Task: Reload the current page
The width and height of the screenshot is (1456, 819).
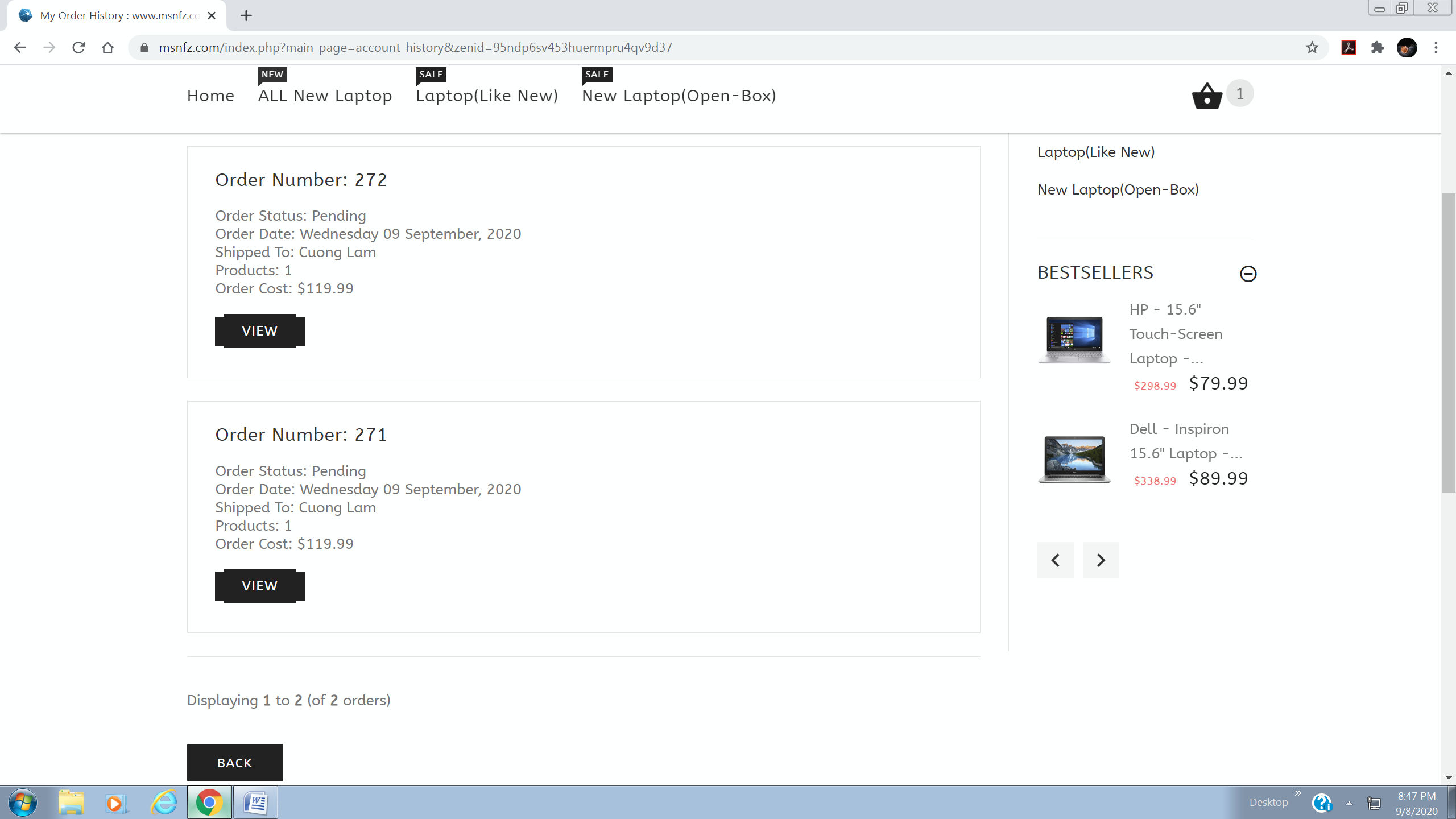Action: tap(78, 47)
